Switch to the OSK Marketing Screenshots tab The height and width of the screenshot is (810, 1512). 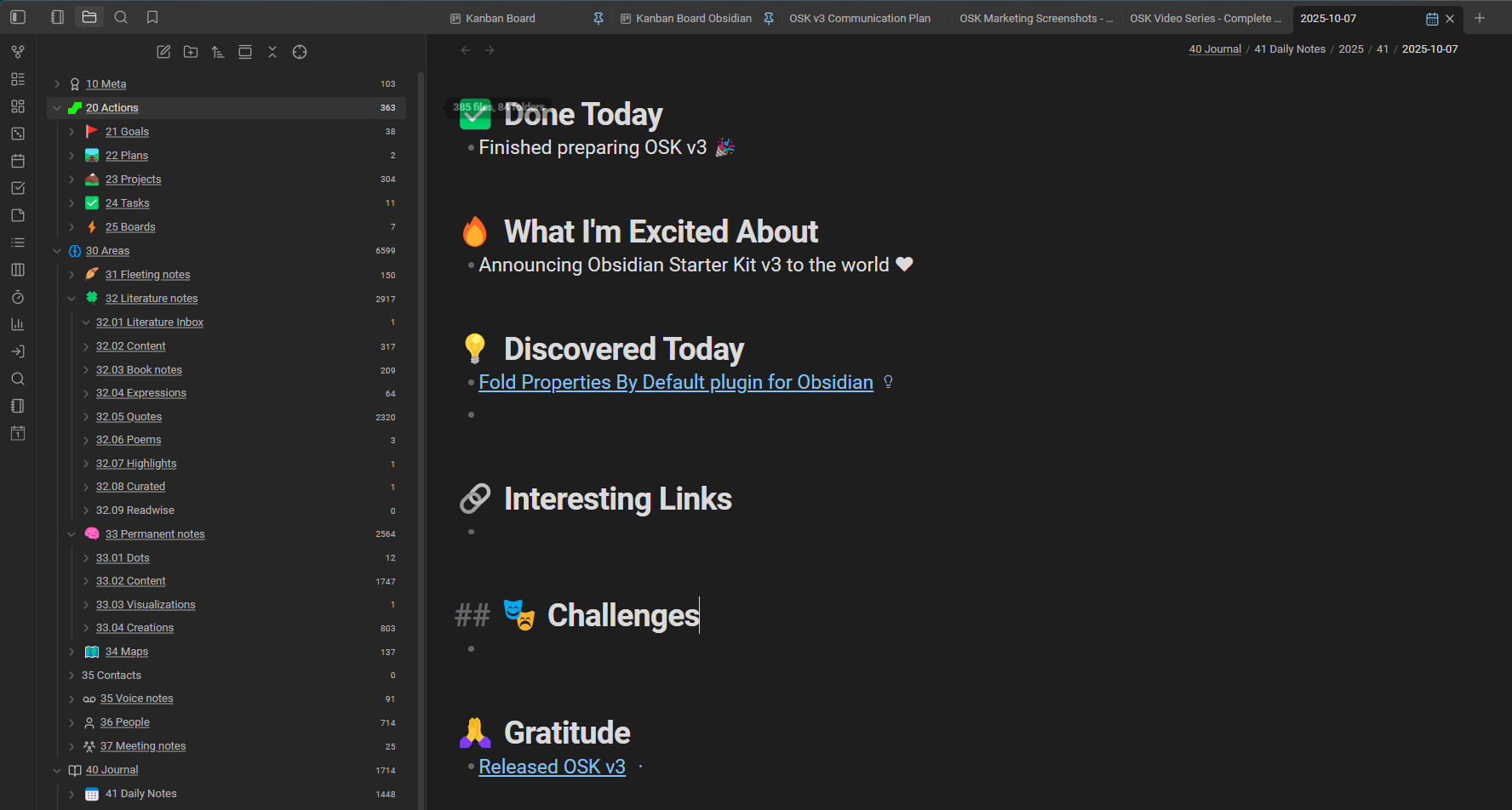pos(1035,19)
